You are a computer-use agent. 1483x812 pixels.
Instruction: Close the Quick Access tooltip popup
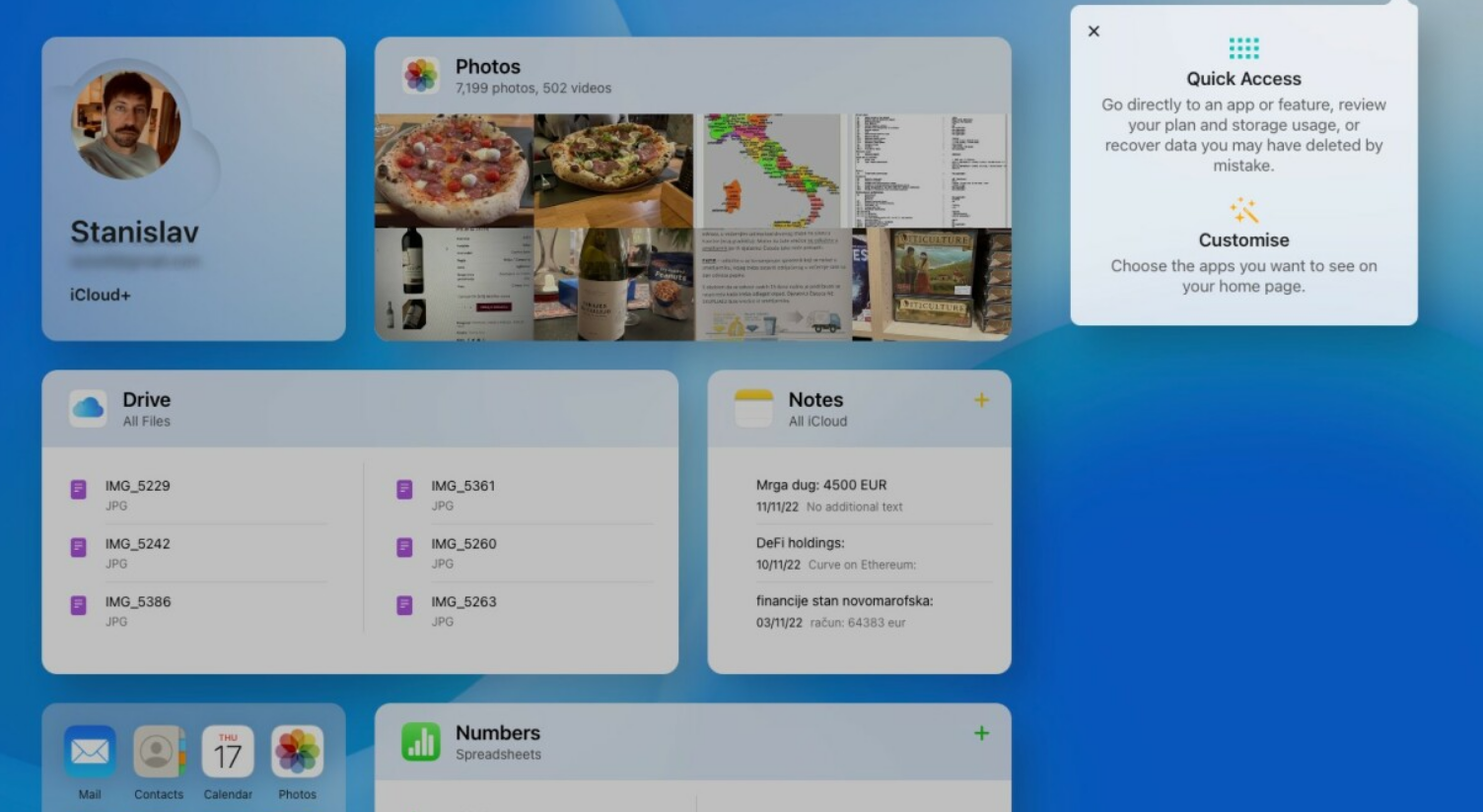click(1094, 32)
